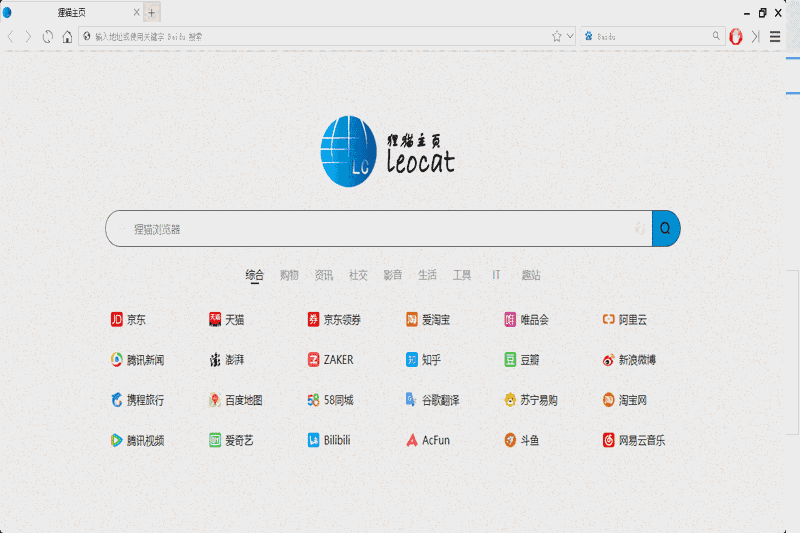Viewport: 800px width, 533px height.
Task: Click the magnifier in the Baidu search box
Action: (x=716, y=36)
